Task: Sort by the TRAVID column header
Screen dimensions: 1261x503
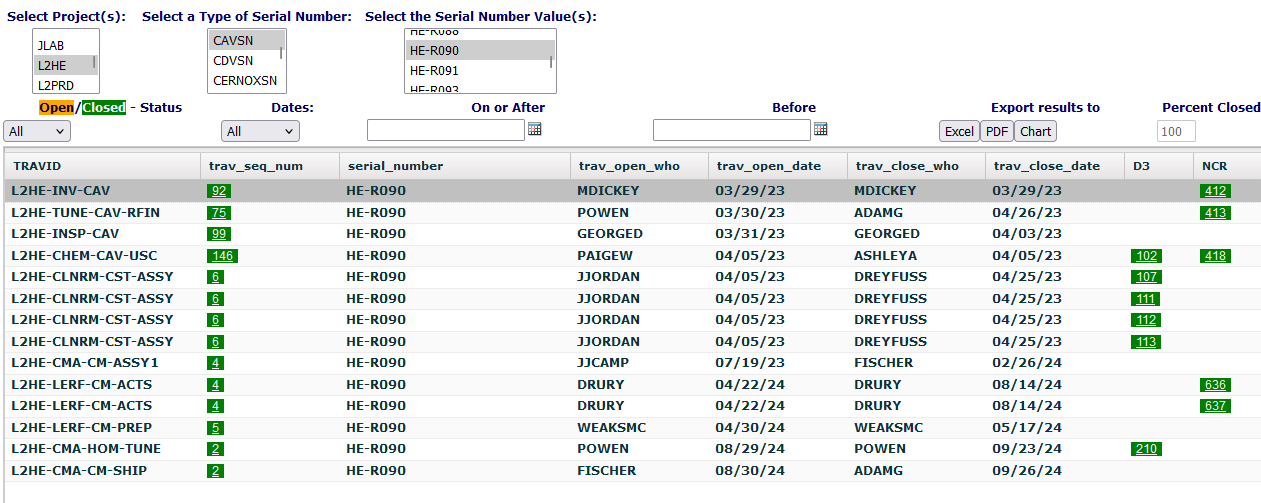Action: click(x=38, y=166)
